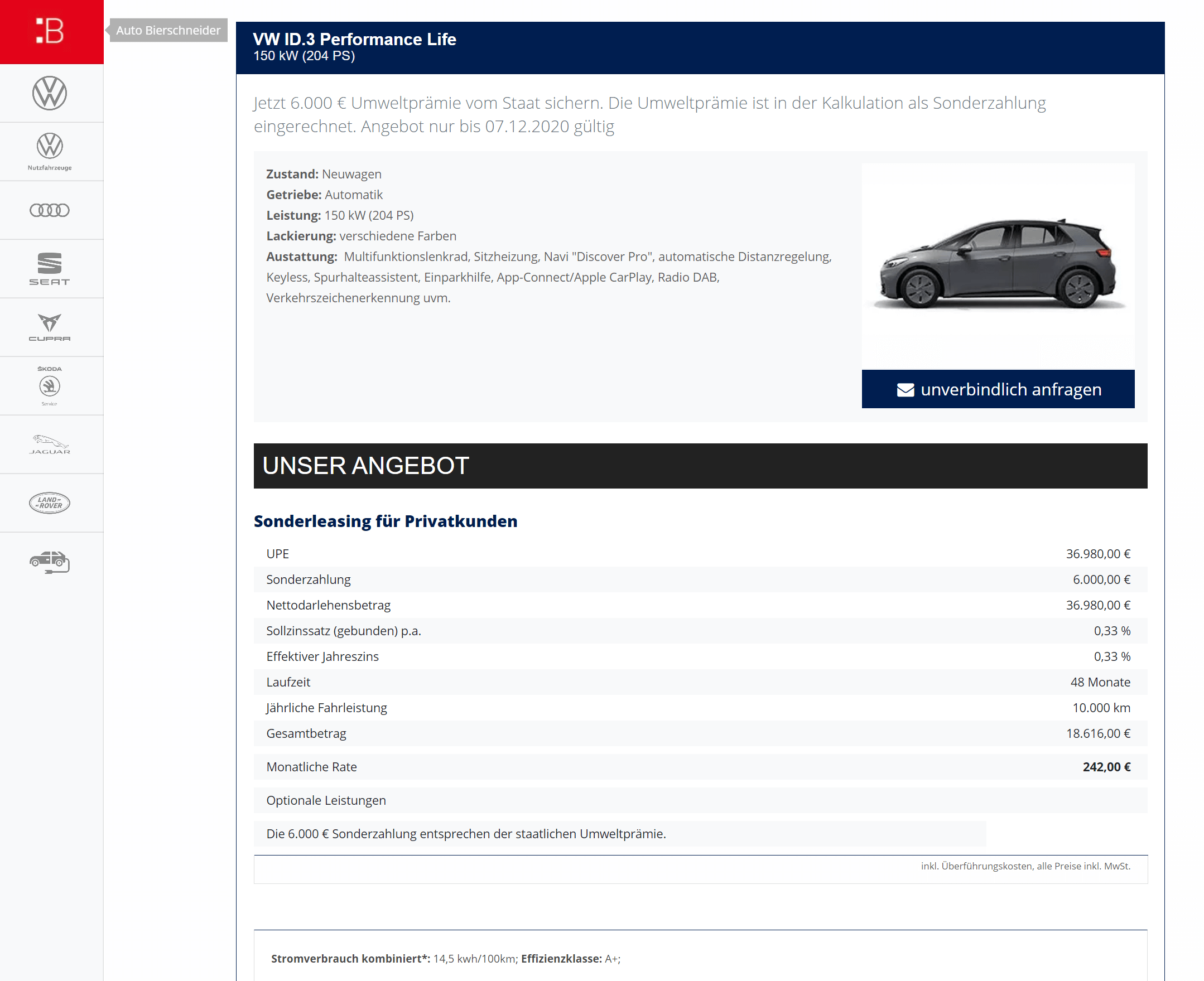Select the Gesamtbetrag value 18.616,00 €

click(1098, 733)
